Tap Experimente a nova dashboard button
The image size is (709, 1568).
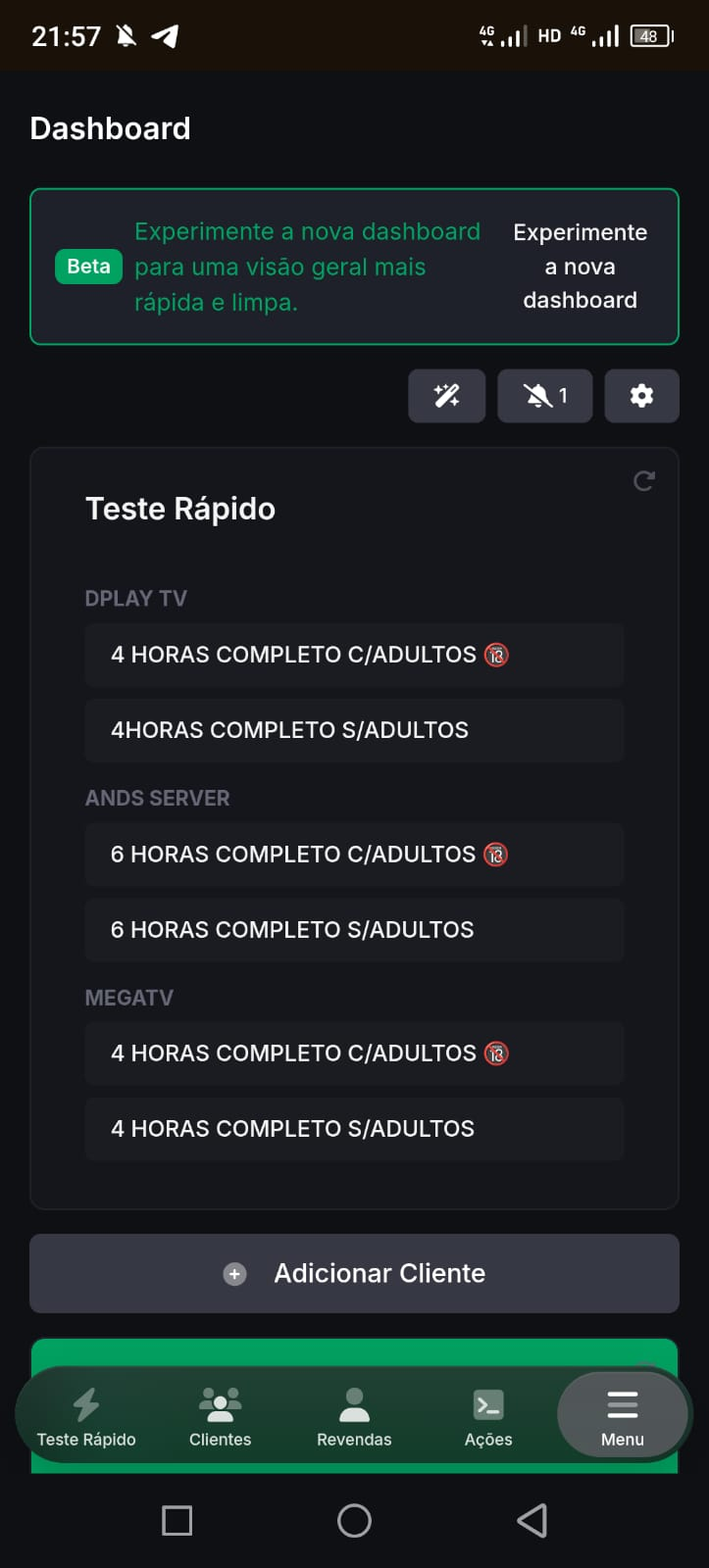[580, 267]
